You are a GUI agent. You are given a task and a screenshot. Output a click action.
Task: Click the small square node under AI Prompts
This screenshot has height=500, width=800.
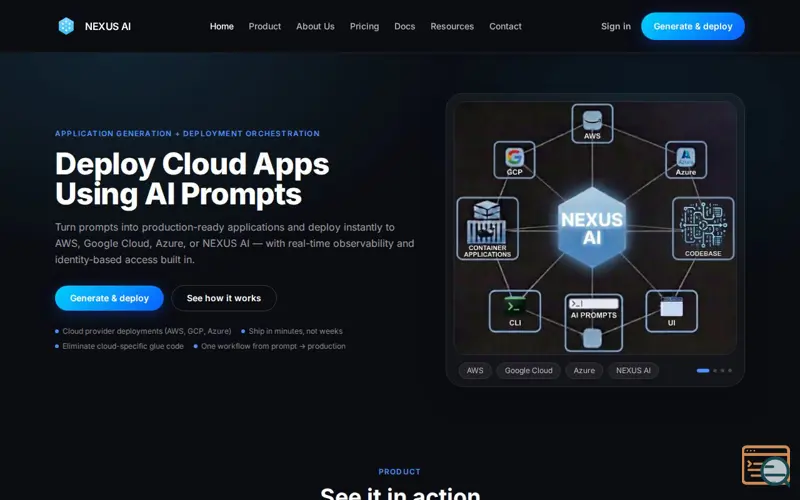(x=592, y=338)
